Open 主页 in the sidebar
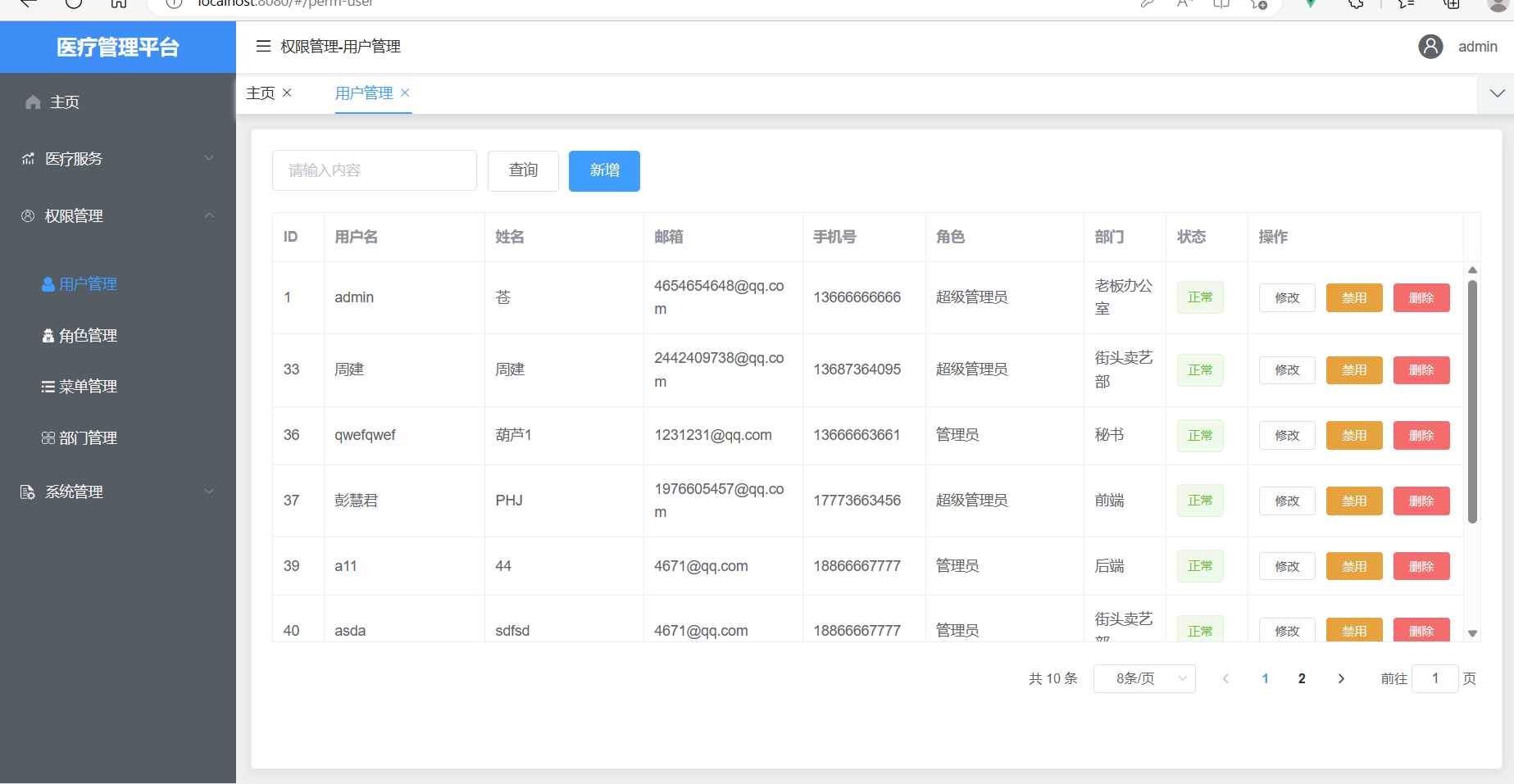The width and height of the screenshot is (1514, 784). [x=118, y=102]
